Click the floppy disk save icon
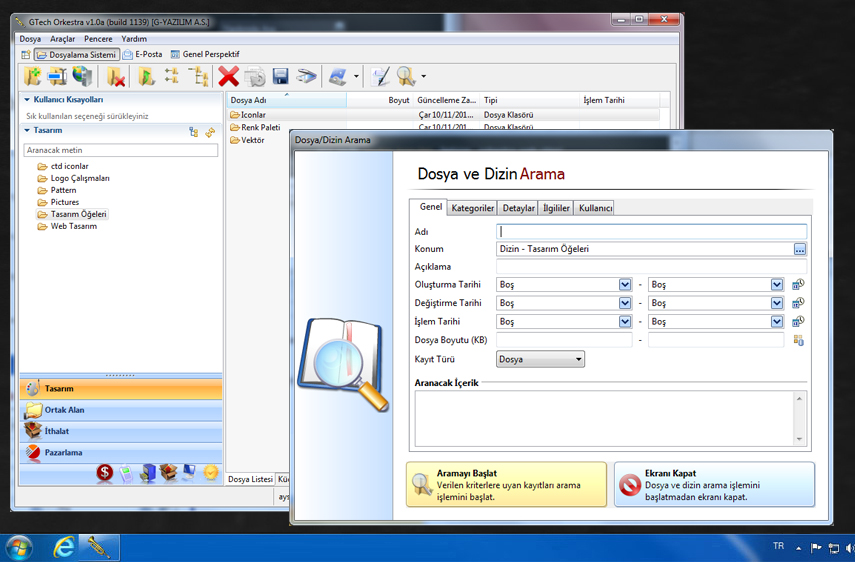The width and height of the screenshot is (855, 562). (x=281, y=77)
